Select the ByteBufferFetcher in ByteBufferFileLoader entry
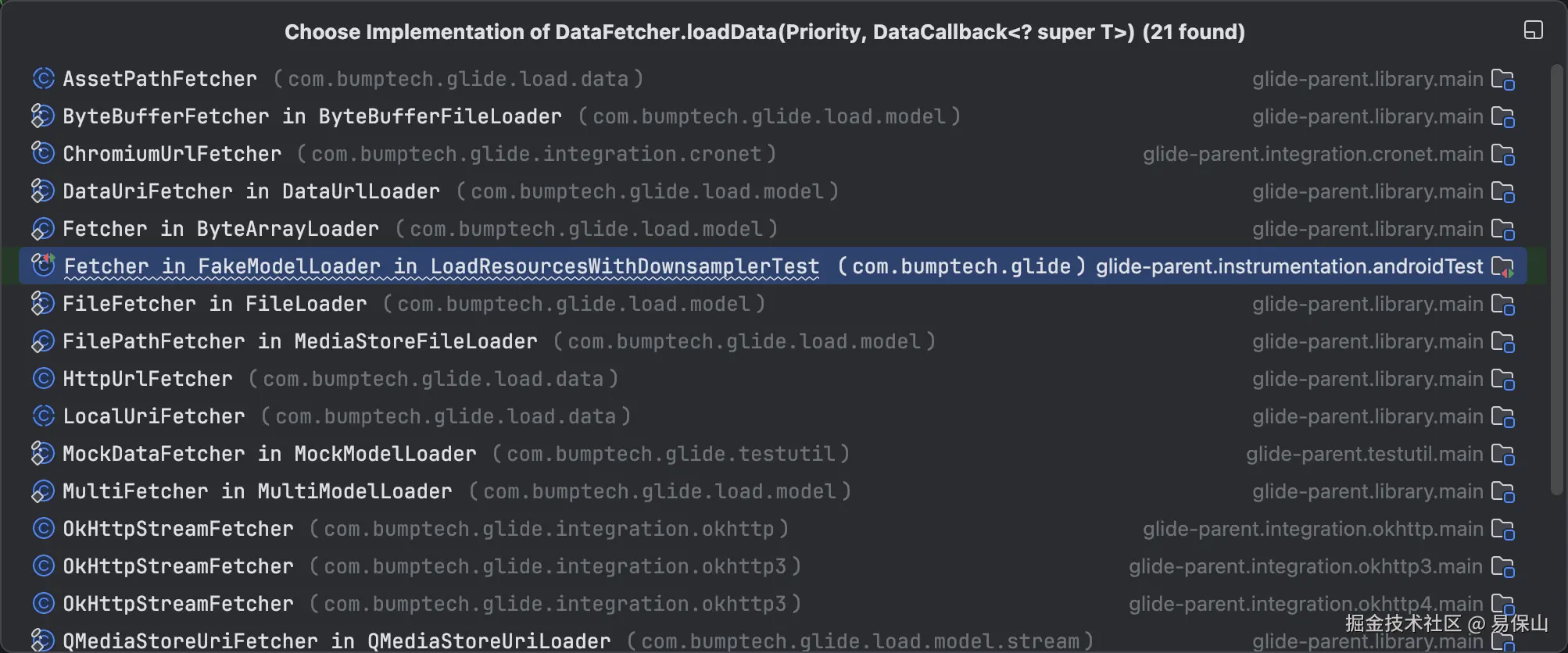 click(313, 116)
